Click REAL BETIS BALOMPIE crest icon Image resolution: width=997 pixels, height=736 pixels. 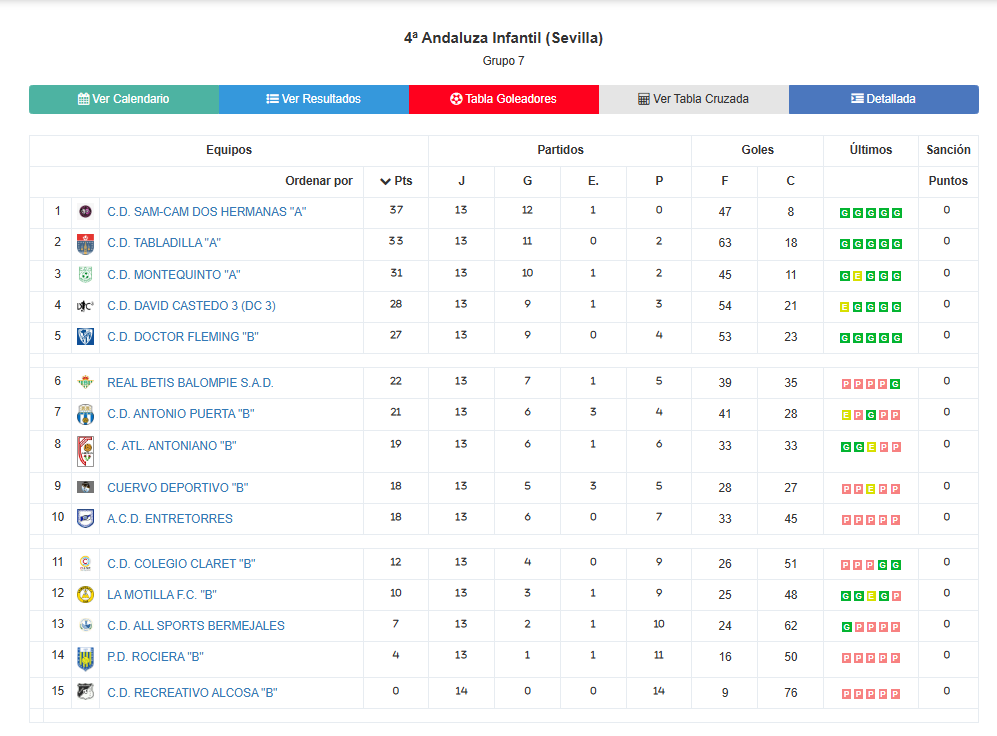pyautogui.click(x=85, y=382)
